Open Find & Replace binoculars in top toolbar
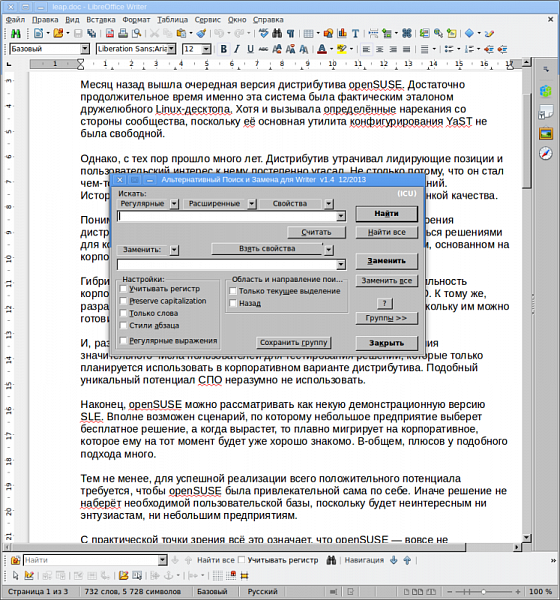 (277, 34)
